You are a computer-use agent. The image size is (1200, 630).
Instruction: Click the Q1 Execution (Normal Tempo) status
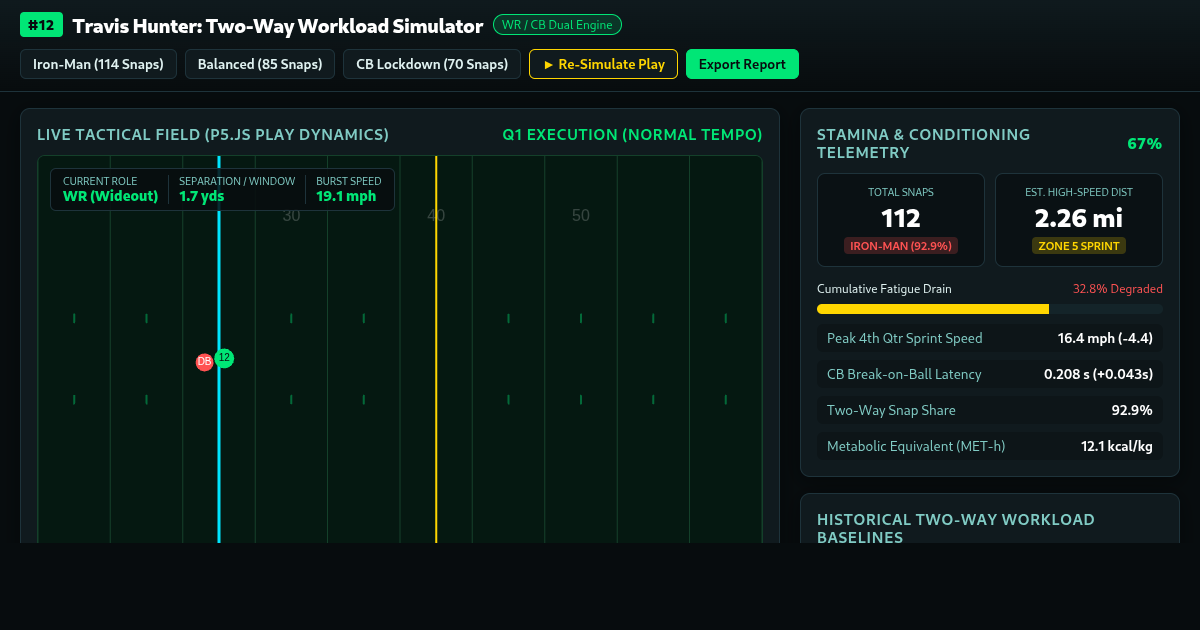(632, 135)
